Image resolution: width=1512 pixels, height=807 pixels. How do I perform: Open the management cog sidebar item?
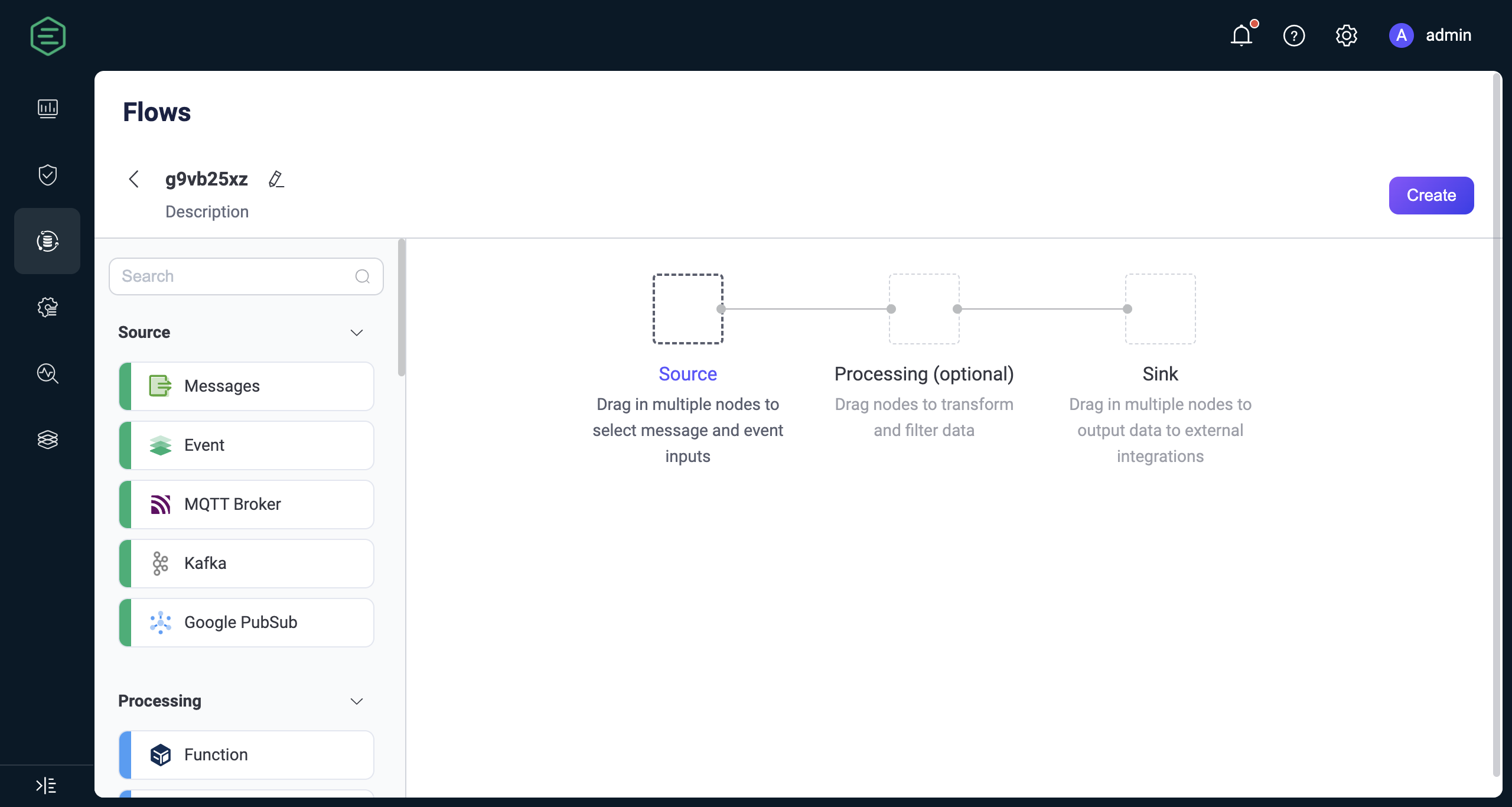(x=47, y=307)
